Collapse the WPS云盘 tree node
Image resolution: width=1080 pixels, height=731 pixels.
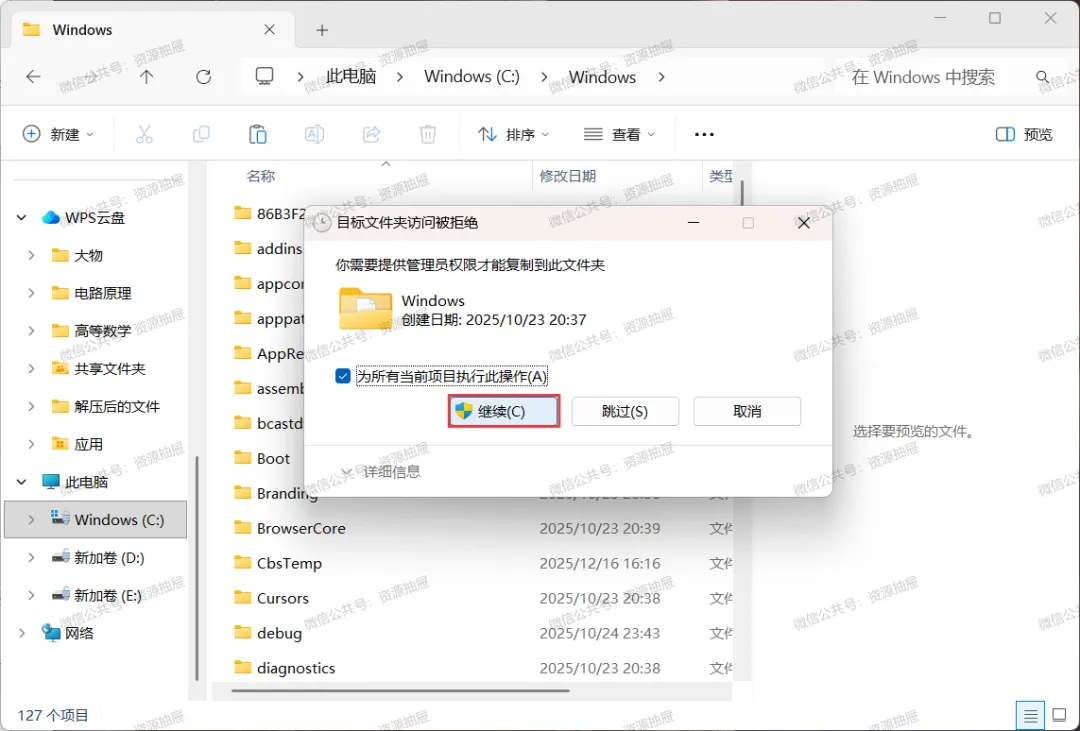coord(21,218)
